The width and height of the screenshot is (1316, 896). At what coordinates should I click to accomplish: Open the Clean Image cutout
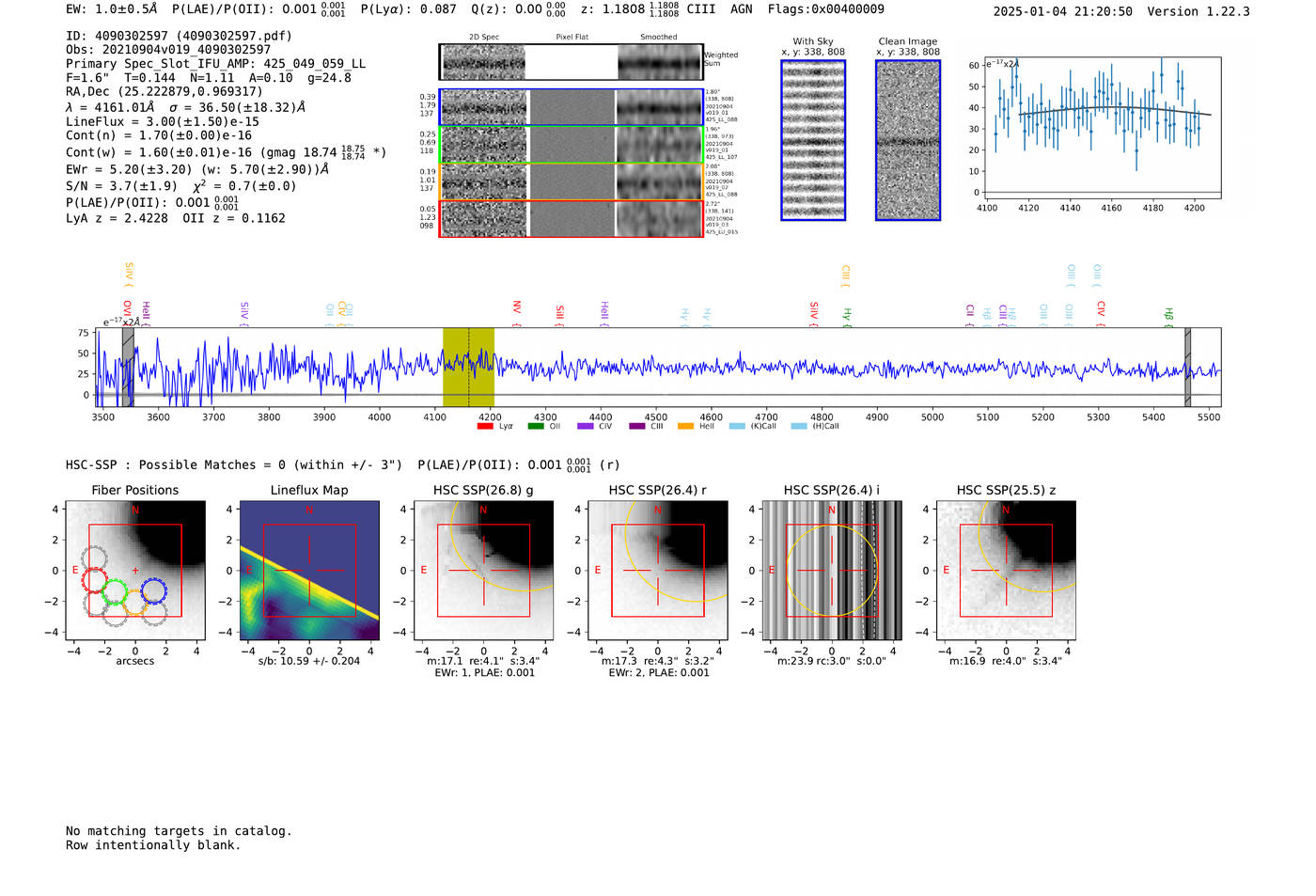click(x=908, y=140)
